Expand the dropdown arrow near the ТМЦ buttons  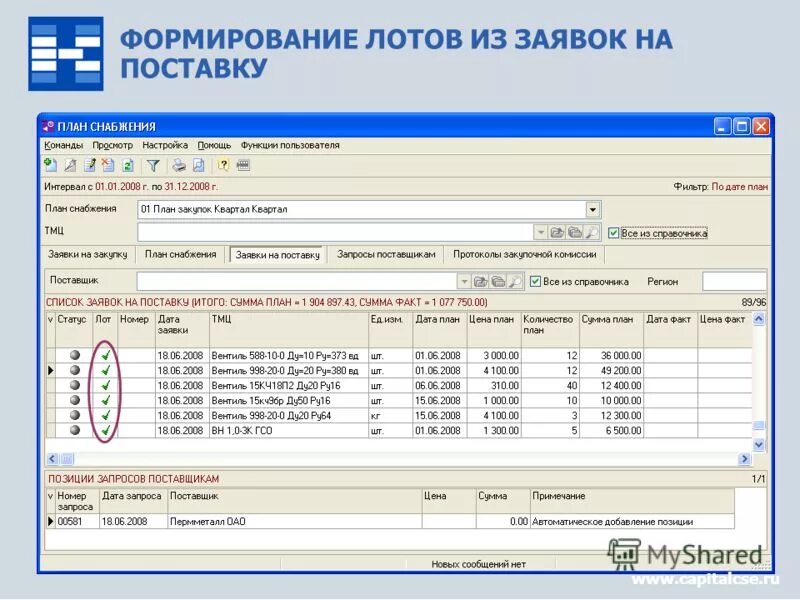pyautogui.click(x=540, y=231)
